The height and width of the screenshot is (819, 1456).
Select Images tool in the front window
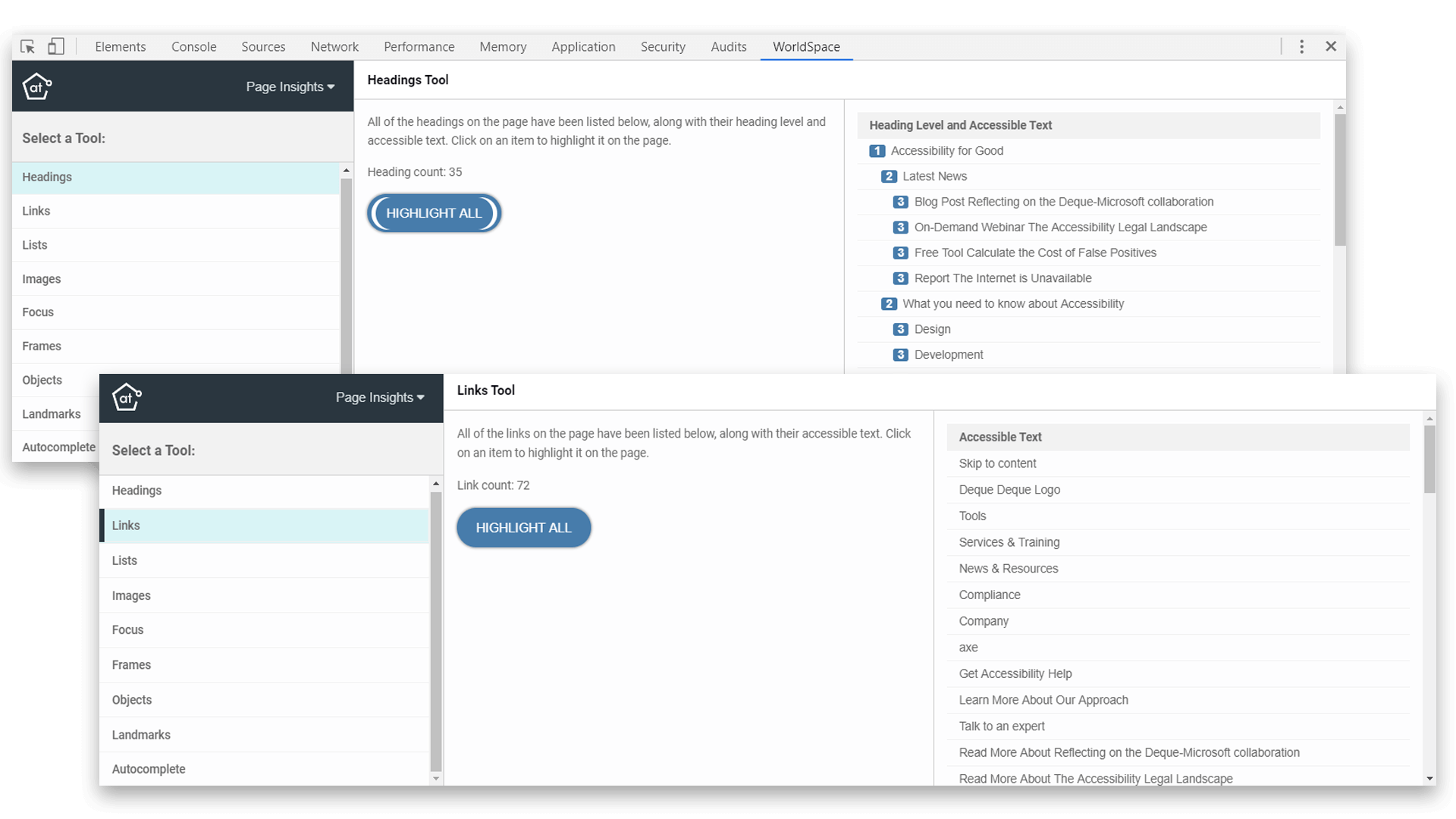(265, 596)
